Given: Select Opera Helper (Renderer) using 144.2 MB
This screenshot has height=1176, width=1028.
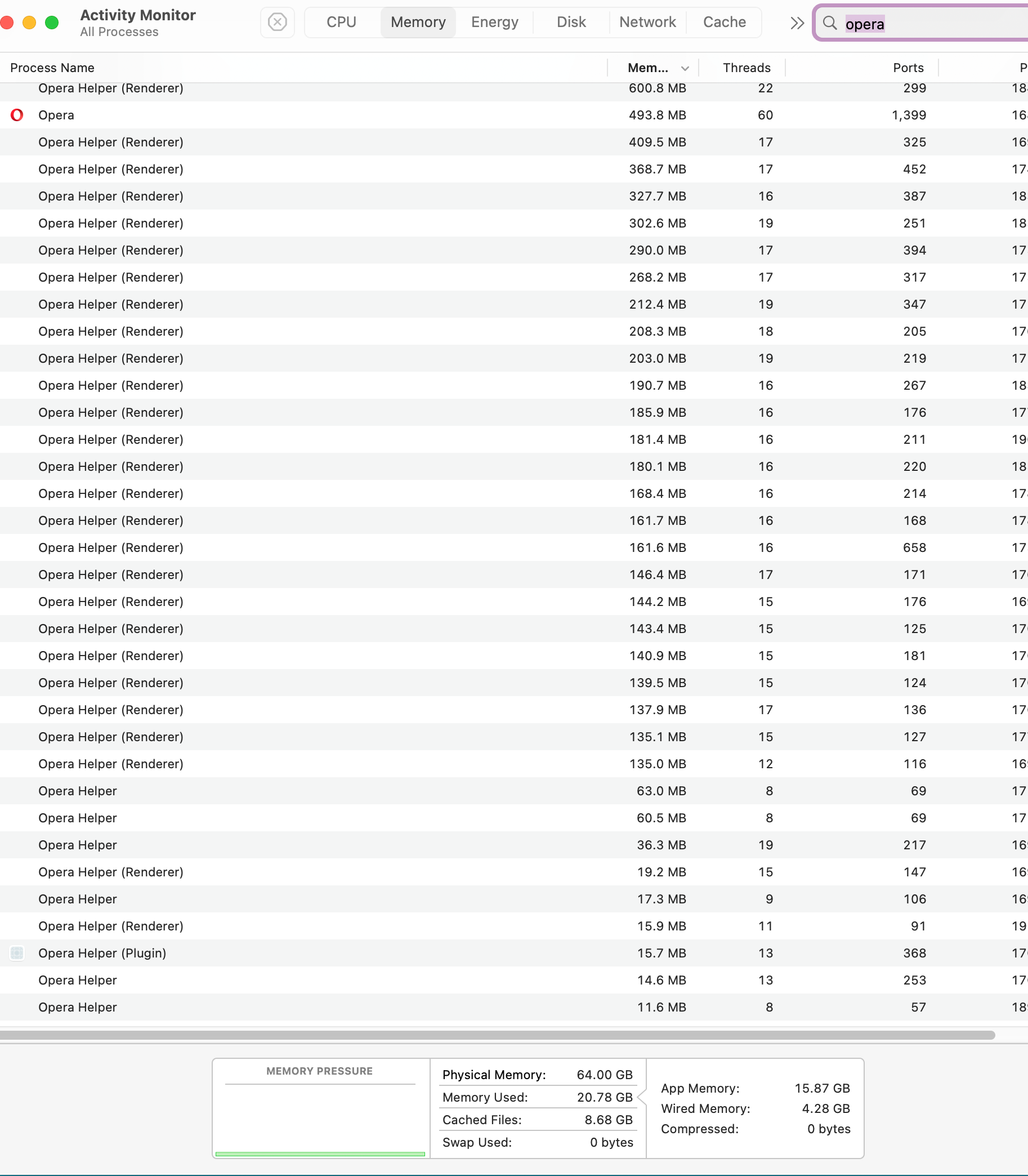Looking at the screenshot, I should 514,602.
